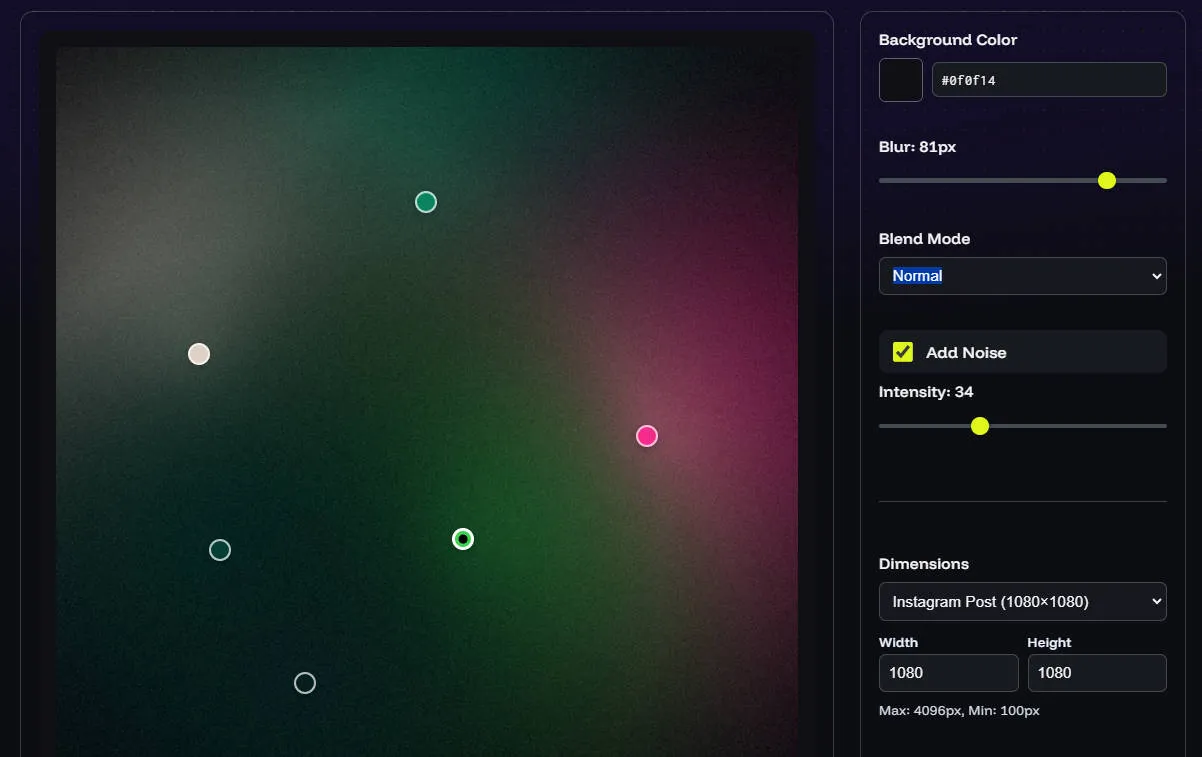
Task: Select the hot pink gradient point
Action: (x=647, y=436)
